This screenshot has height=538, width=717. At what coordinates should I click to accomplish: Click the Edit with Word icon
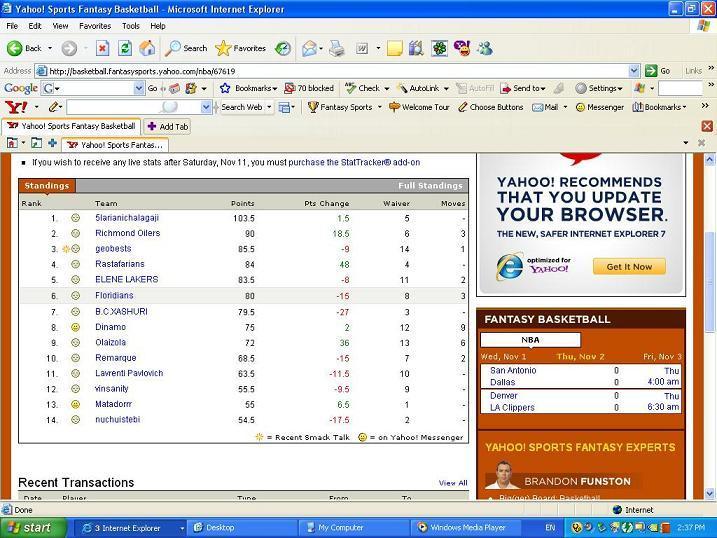click(362, 48)
